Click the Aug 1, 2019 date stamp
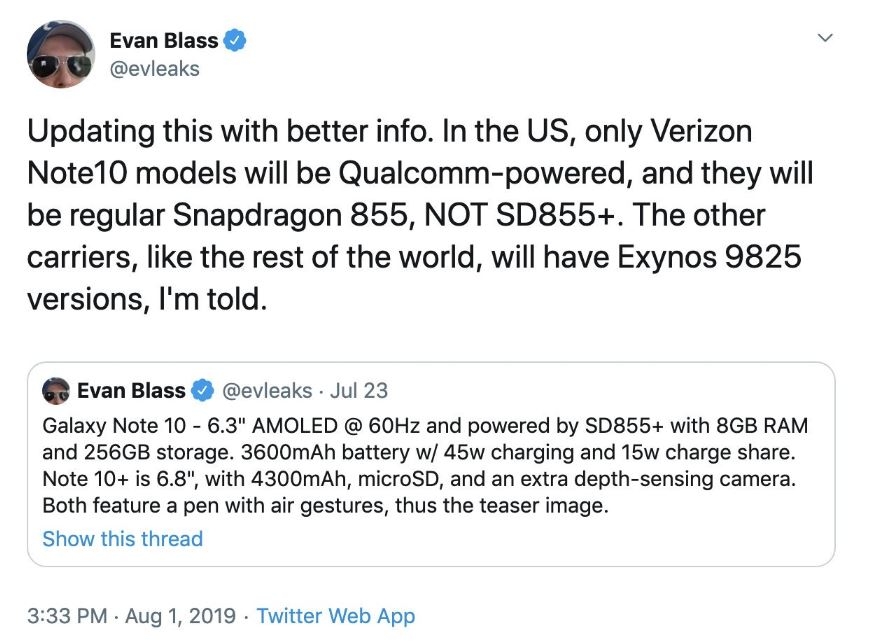 tap(180, 616)
